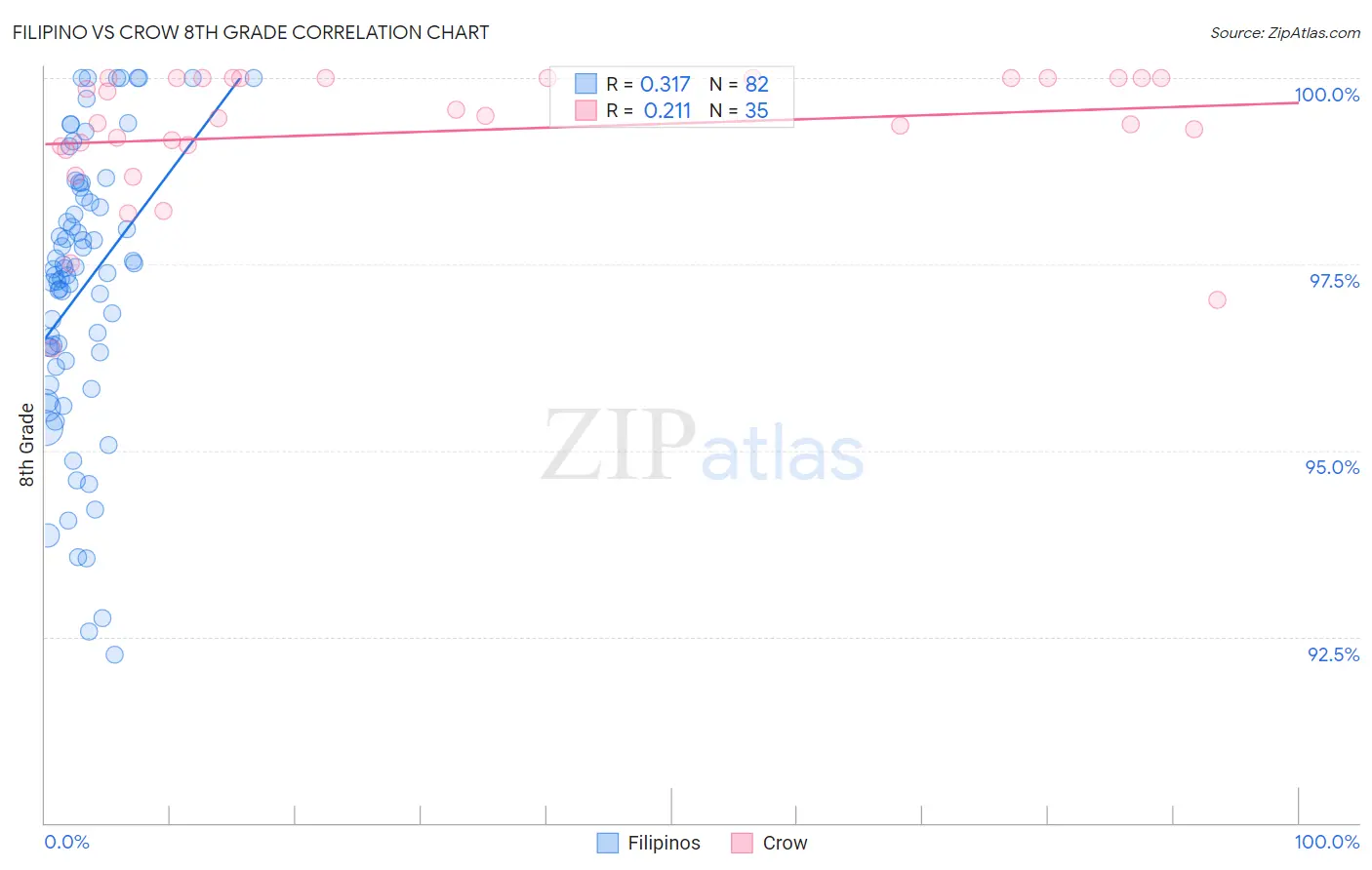Click the pink R = 0.211 swatch
Screen dimensions: 1372x870
click(x=585, y=110)
